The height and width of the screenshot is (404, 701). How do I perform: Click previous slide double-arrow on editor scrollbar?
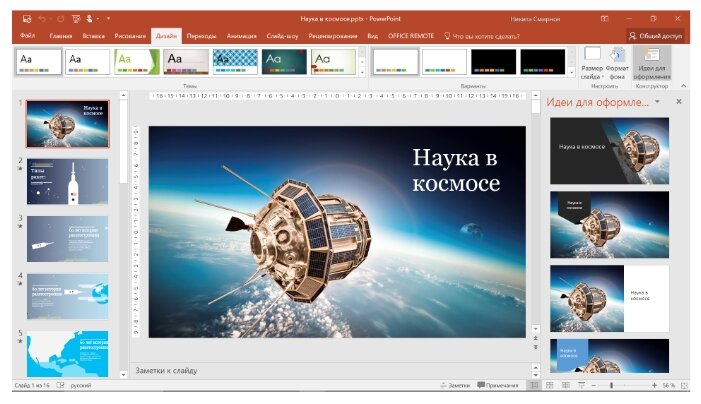536,338
